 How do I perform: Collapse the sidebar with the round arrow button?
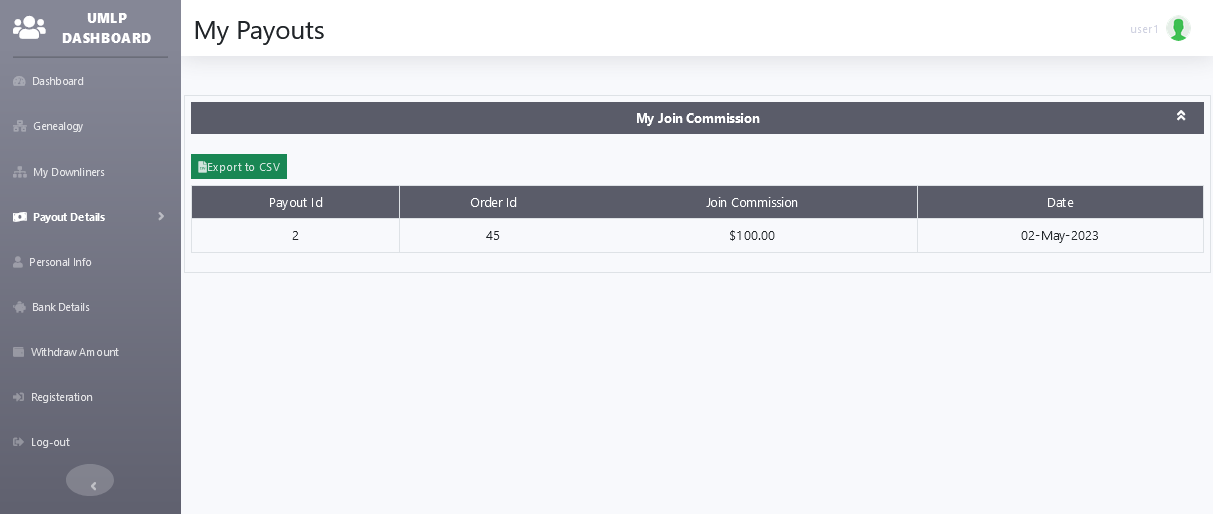[90, 481]
